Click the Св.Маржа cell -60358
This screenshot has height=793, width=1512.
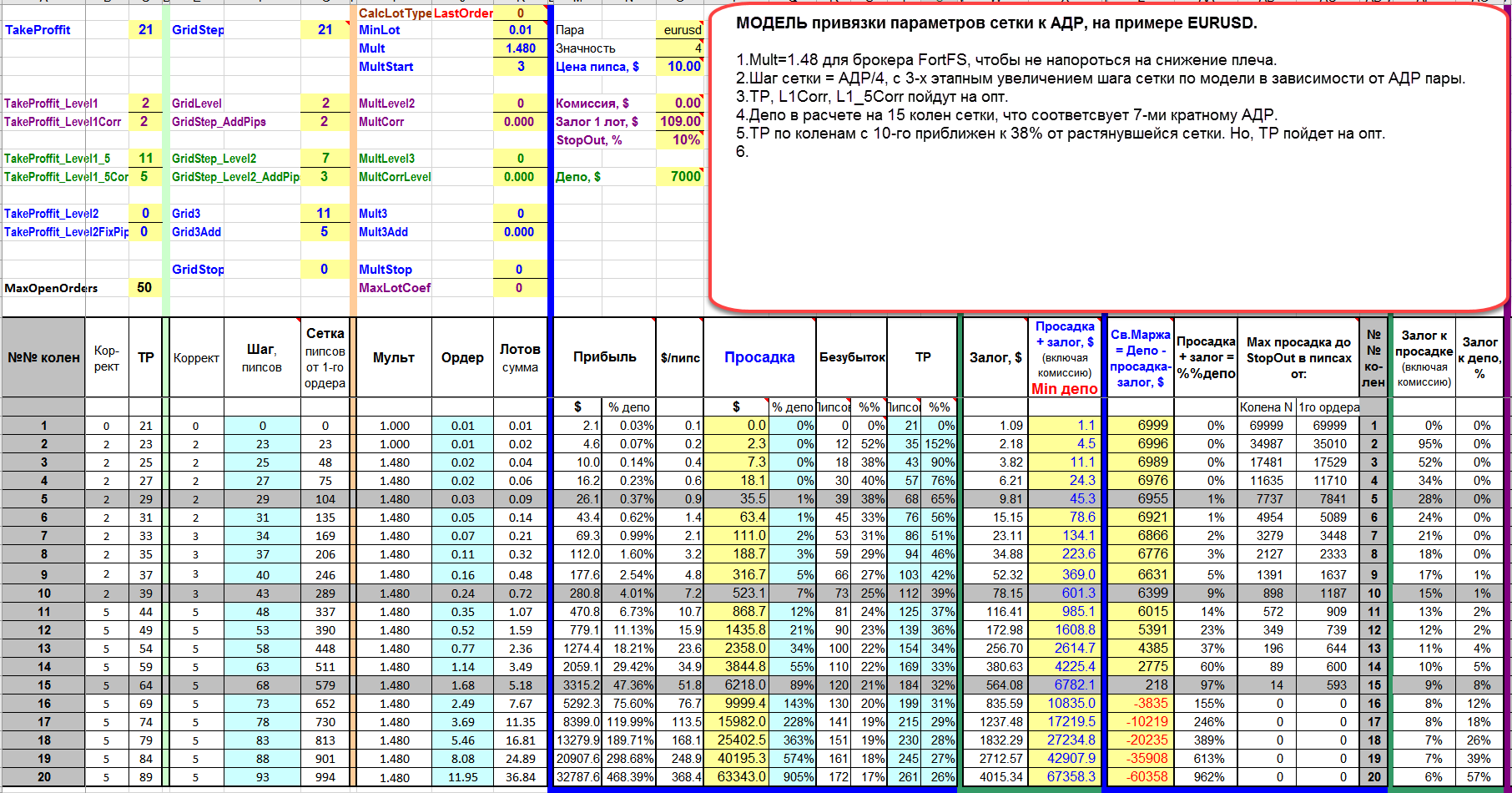1140,777
